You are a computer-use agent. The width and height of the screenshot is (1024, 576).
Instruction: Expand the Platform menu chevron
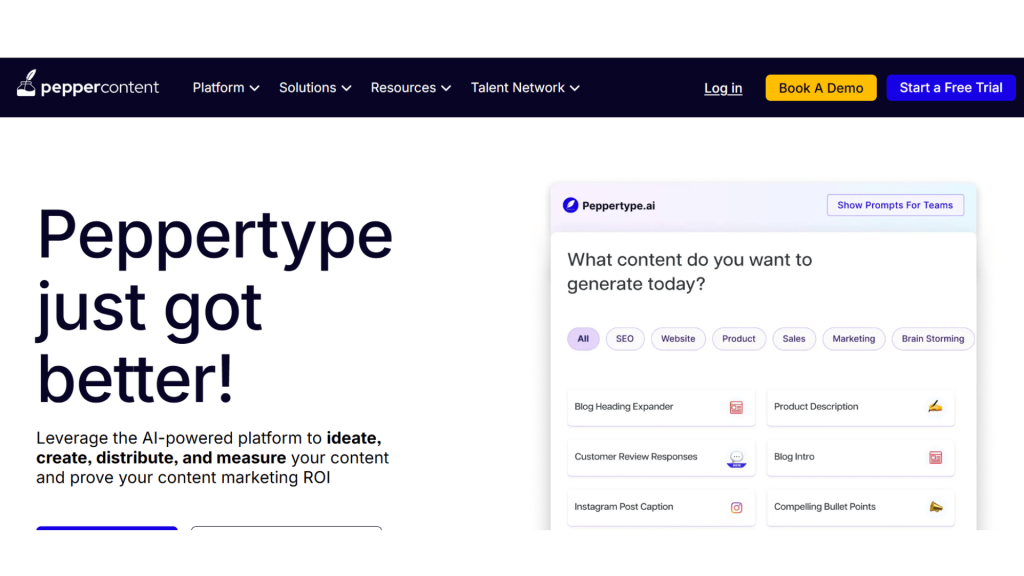click(255, 88)
